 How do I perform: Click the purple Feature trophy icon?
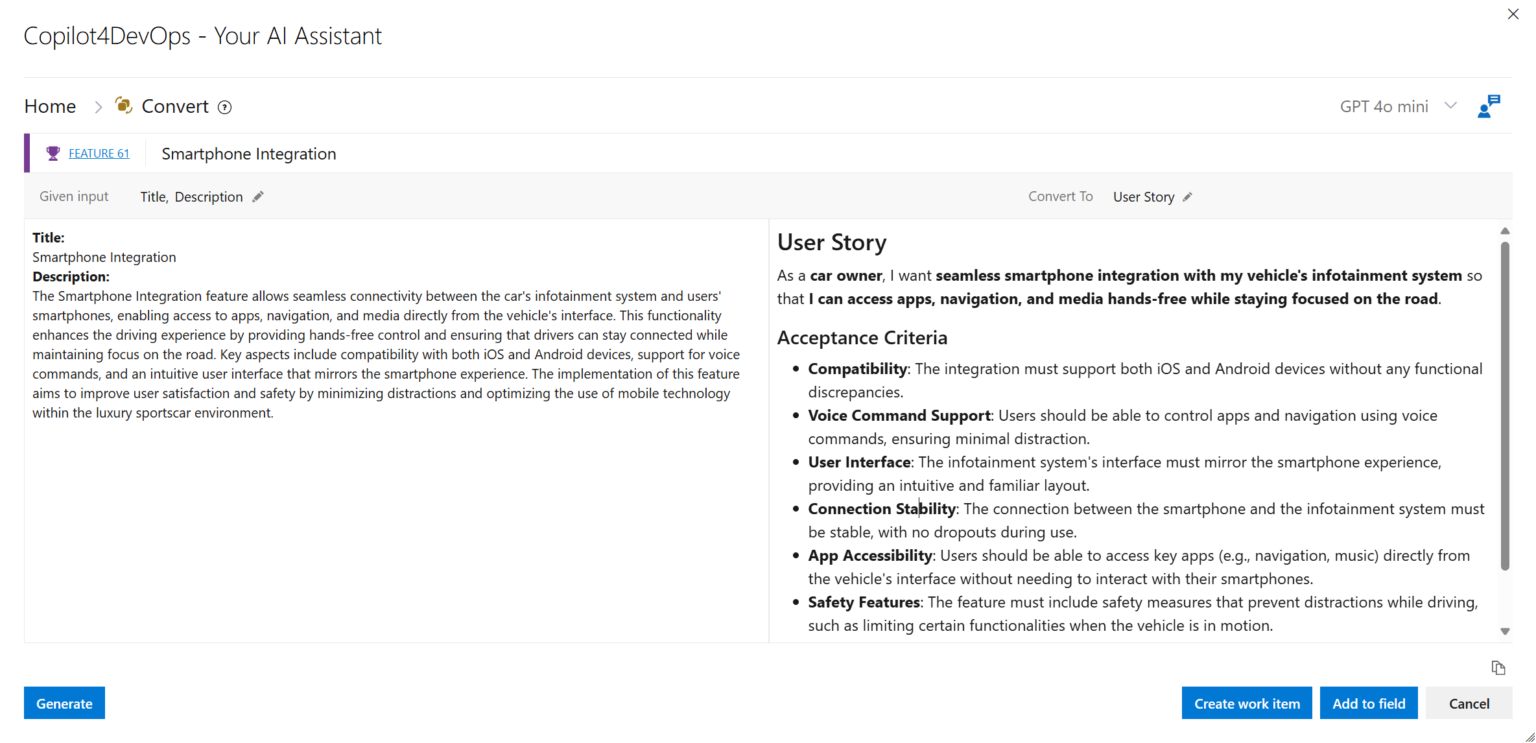[53, 152]
